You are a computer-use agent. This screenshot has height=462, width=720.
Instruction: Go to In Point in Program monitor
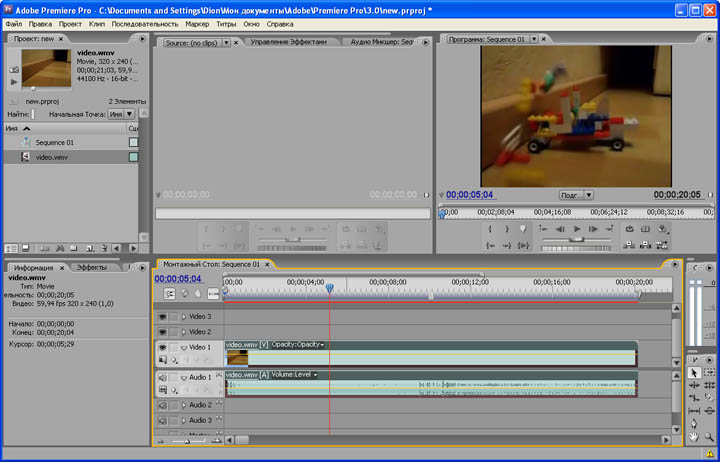[490, 246]
